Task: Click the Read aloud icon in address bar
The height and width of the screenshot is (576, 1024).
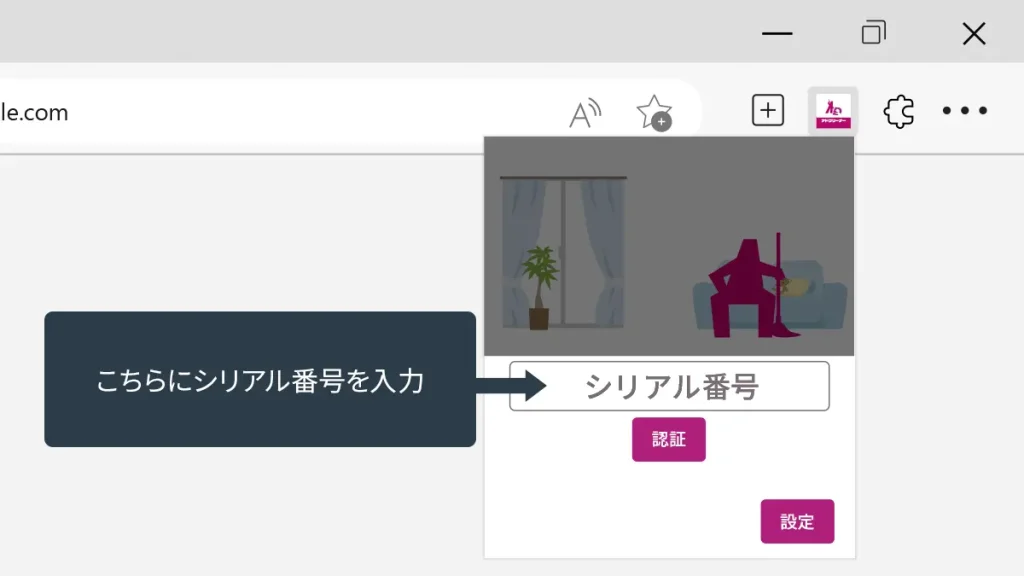Action: pos(584,113)
